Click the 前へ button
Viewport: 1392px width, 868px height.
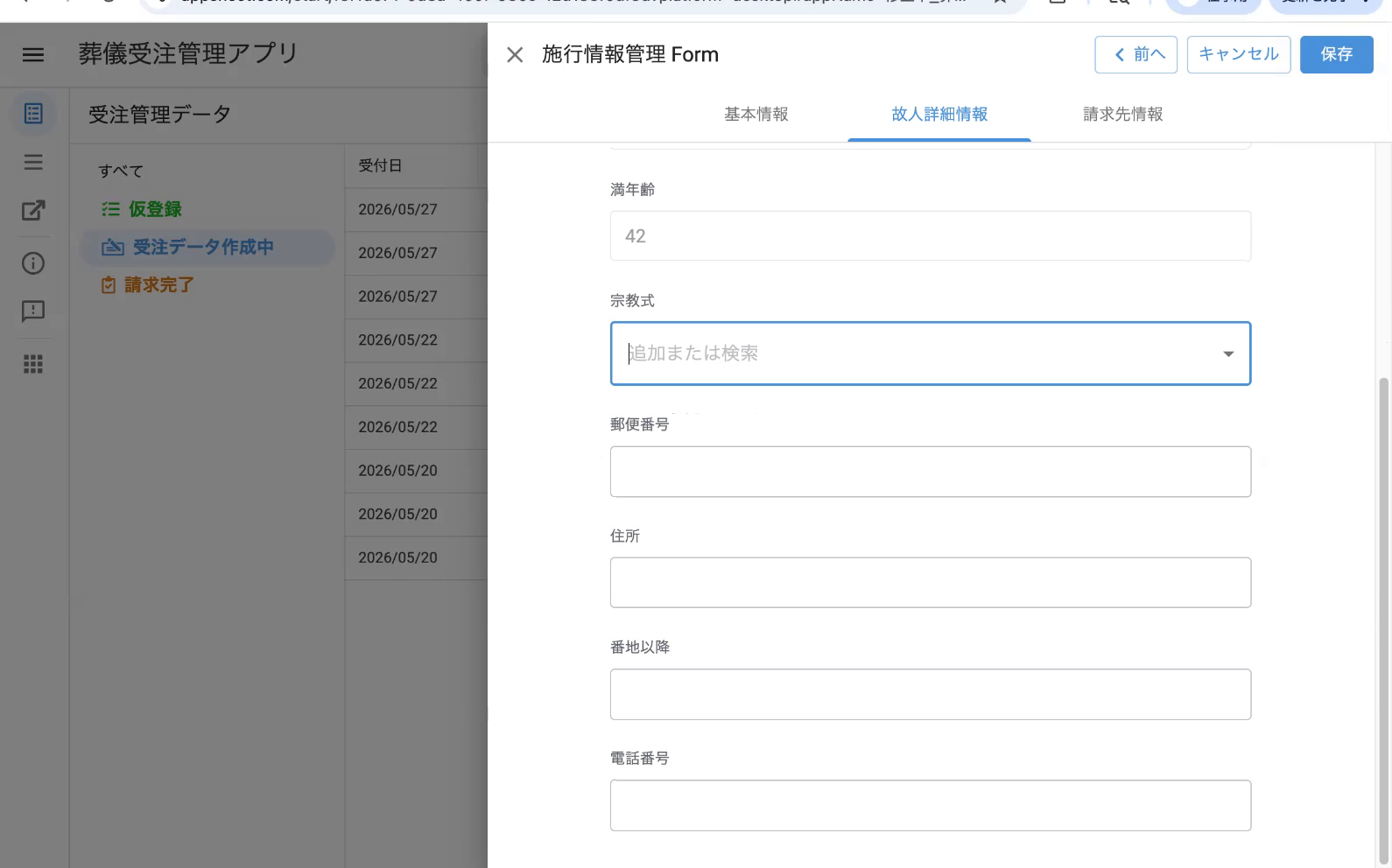coord(1135,54)
